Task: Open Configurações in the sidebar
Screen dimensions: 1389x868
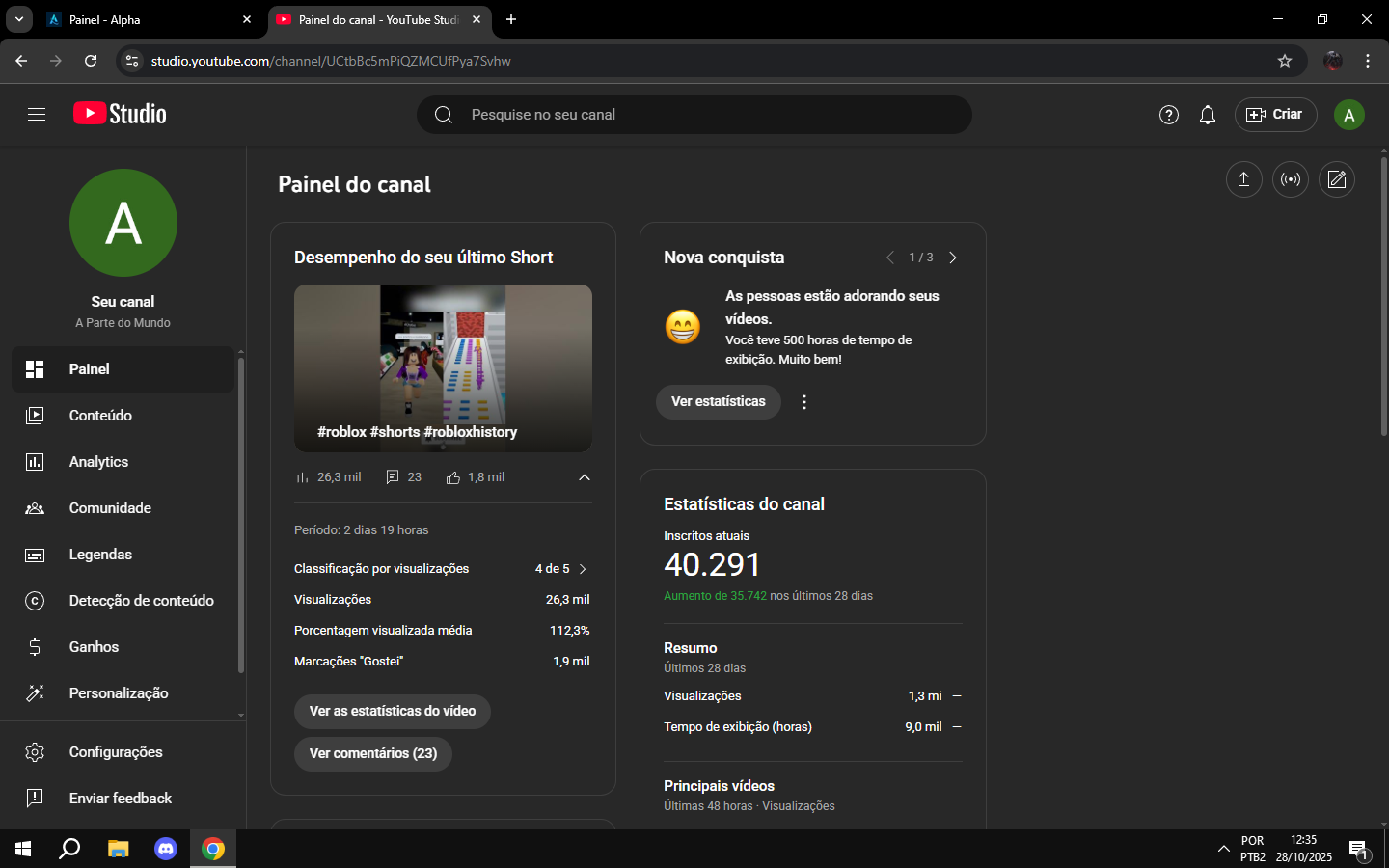Action: [123, 752]
